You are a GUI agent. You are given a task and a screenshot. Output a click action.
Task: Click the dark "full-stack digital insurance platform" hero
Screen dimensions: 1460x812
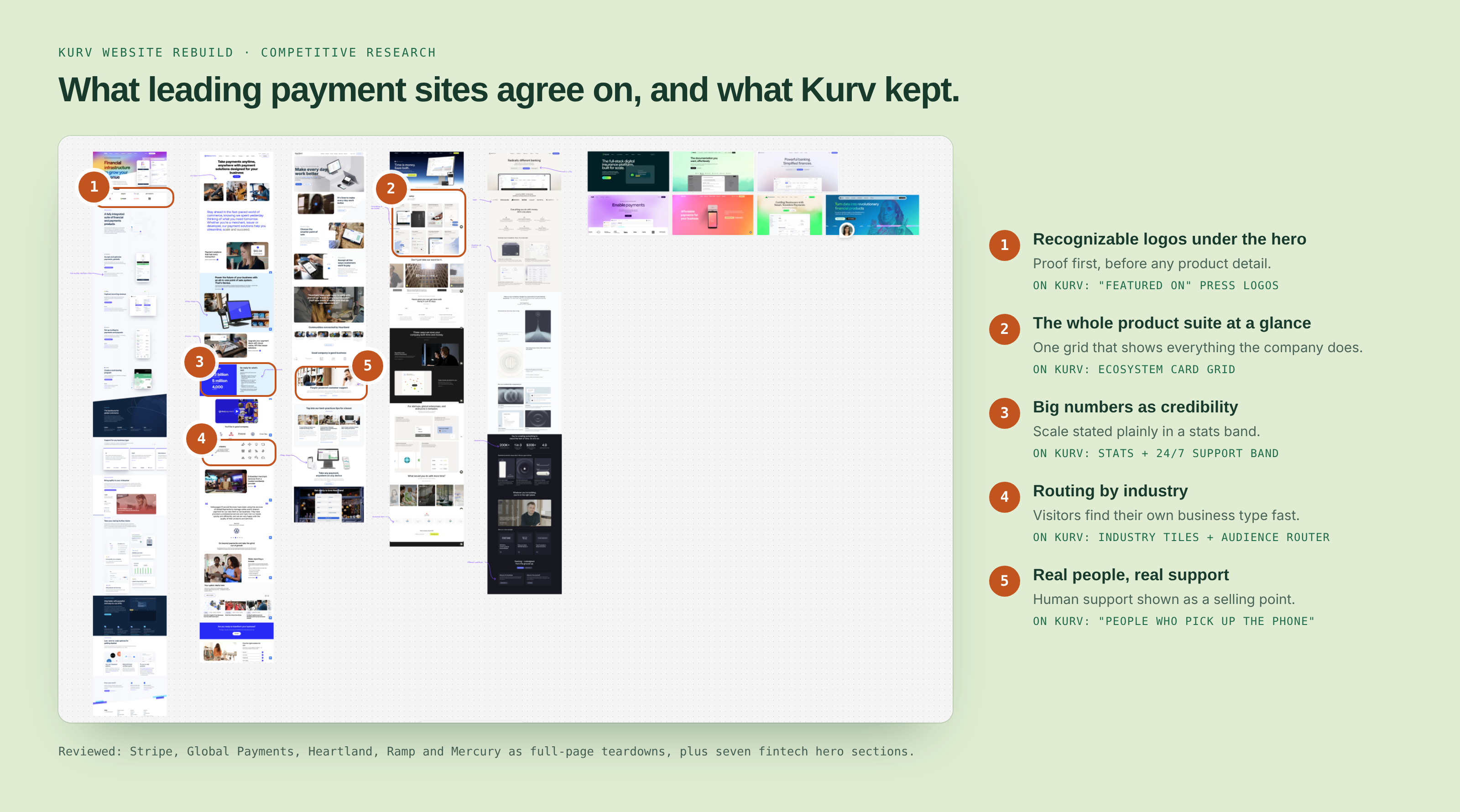click(x=628, y=171)
